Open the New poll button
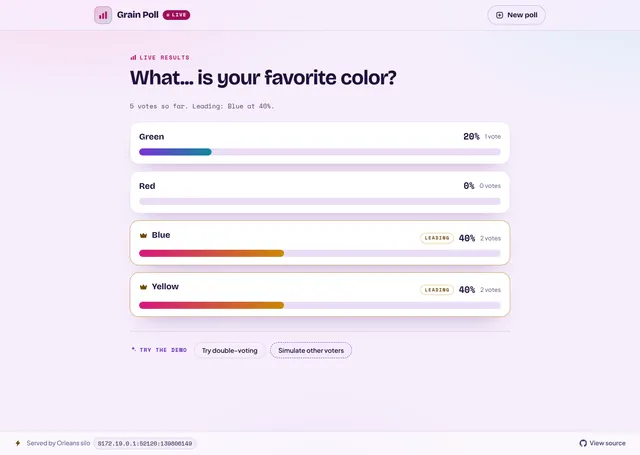This screenshot has height=455, width=640. (x=516, y=15)
